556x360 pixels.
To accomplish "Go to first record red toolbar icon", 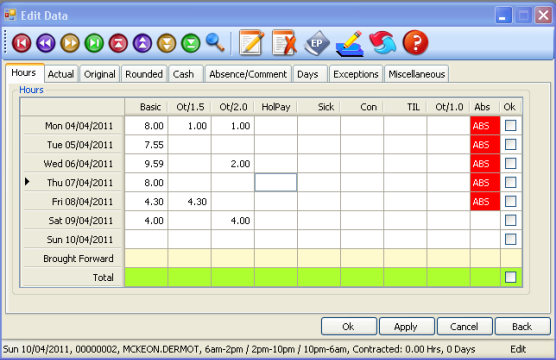I will [22, 43].
